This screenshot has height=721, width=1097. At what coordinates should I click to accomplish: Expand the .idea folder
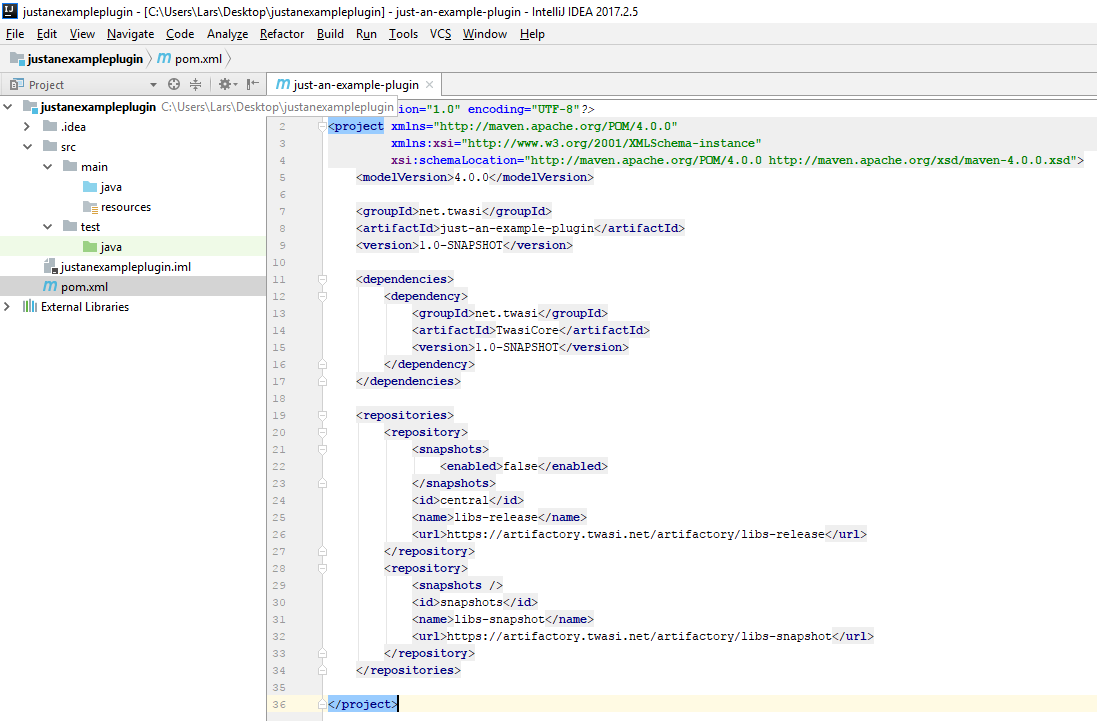(27, 127)
